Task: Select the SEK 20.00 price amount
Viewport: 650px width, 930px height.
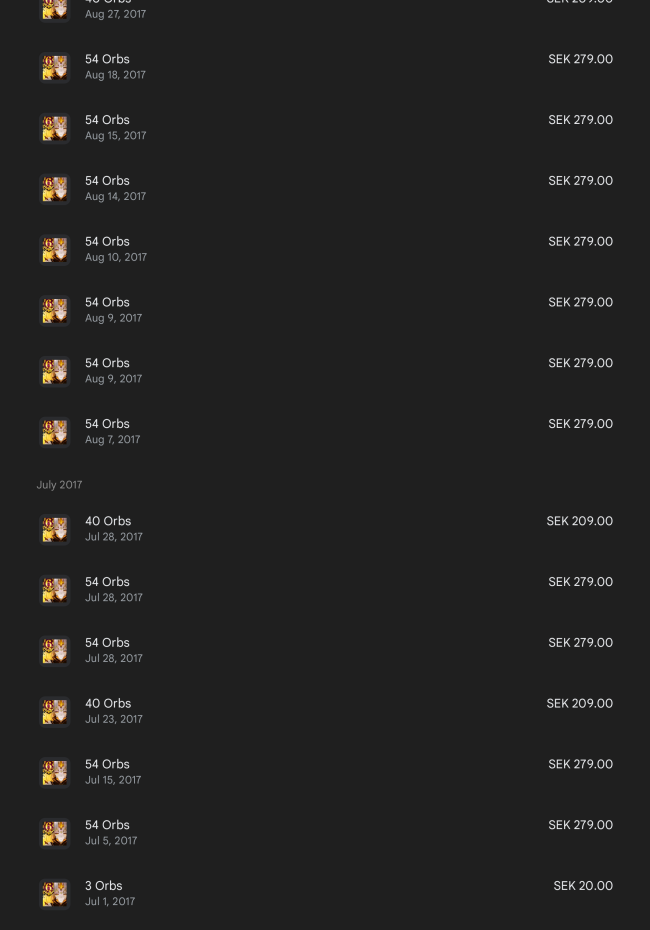Action: pyautogui.click(x=583, y=886)
